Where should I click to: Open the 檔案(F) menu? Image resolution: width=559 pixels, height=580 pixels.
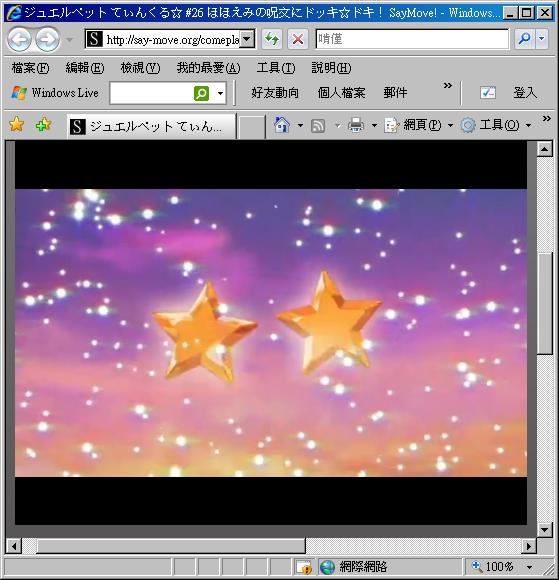(30, 68)
